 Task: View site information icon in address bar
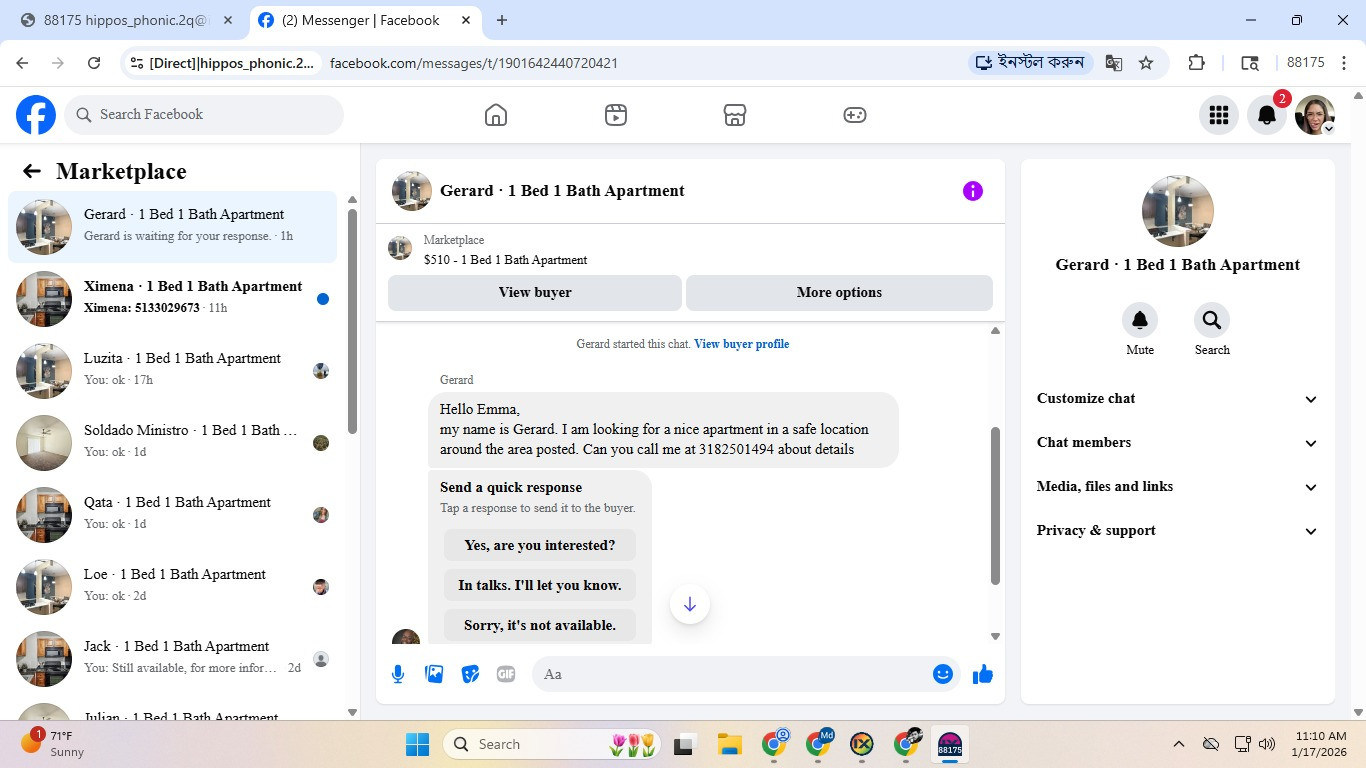point(138,63)
